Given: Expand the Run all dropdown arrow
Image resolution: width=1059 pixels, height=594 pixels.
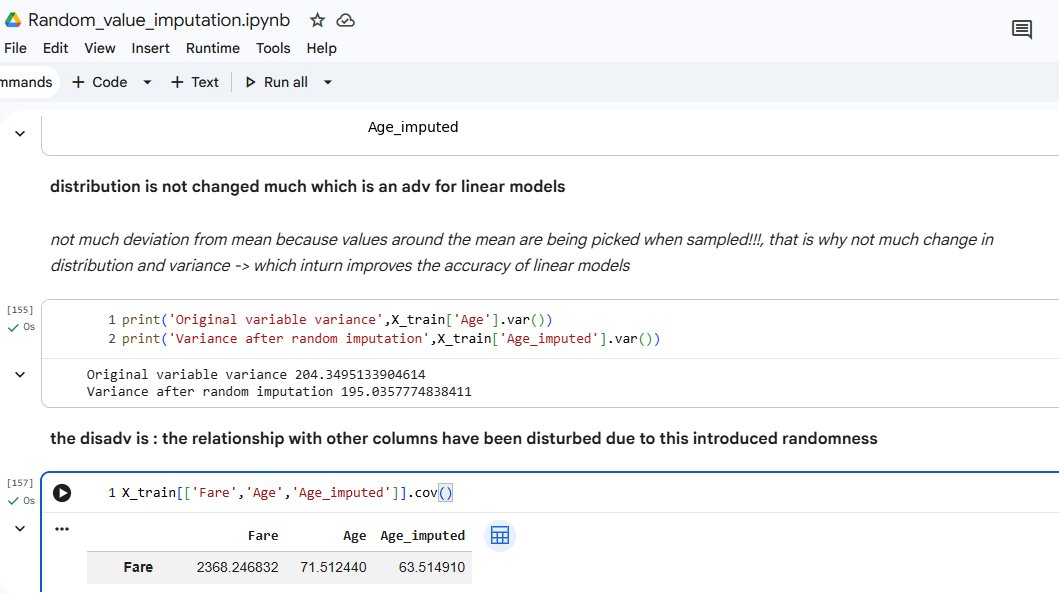Looking at the screenshot, I should coord(328,82).
